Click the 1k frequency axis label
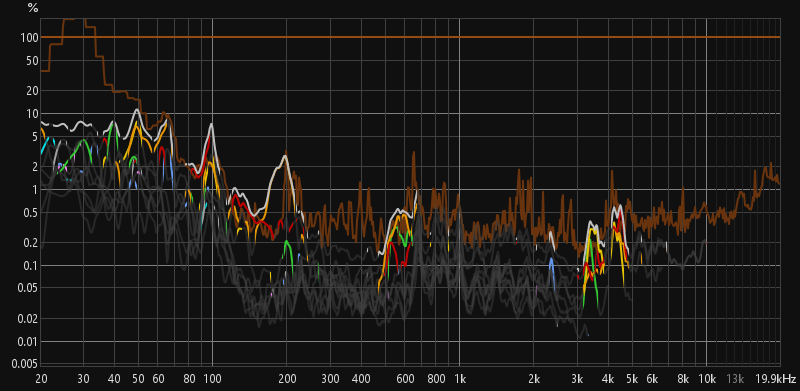800x391 pixels. click(x=460, y=379)
